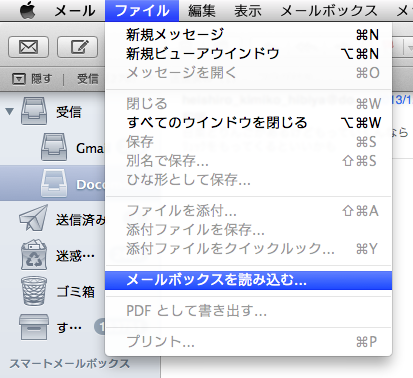The image size is (413, 378).
Task: Click the プリント… menu entry
Action: pyautogui.click(x=248, y=342)
